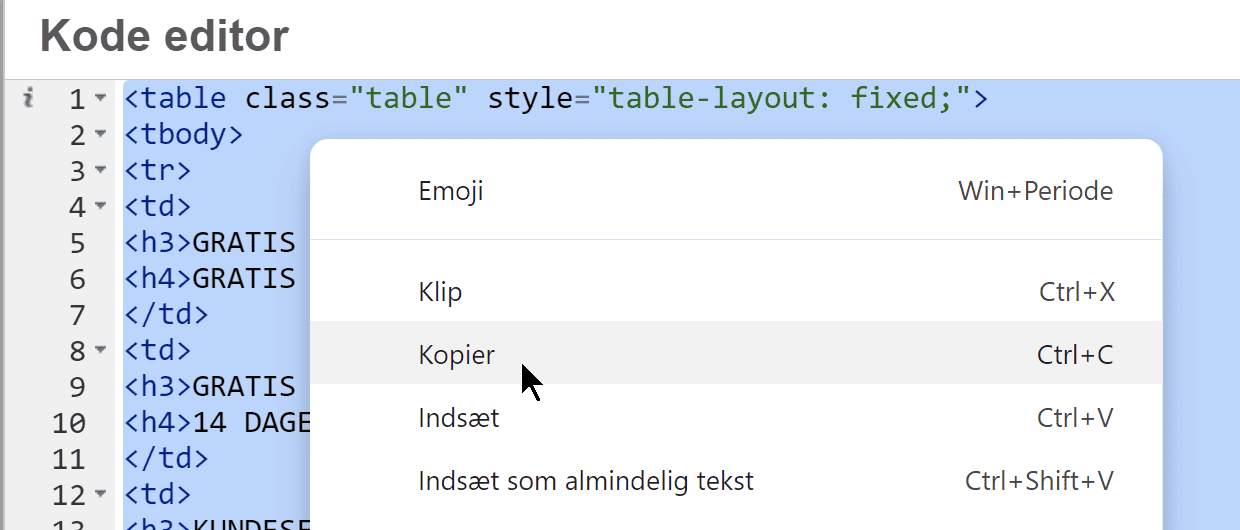Click the Kode editor heading
Image resolution: width=1240 pixels, height=530 pixels.
[164, 37]
